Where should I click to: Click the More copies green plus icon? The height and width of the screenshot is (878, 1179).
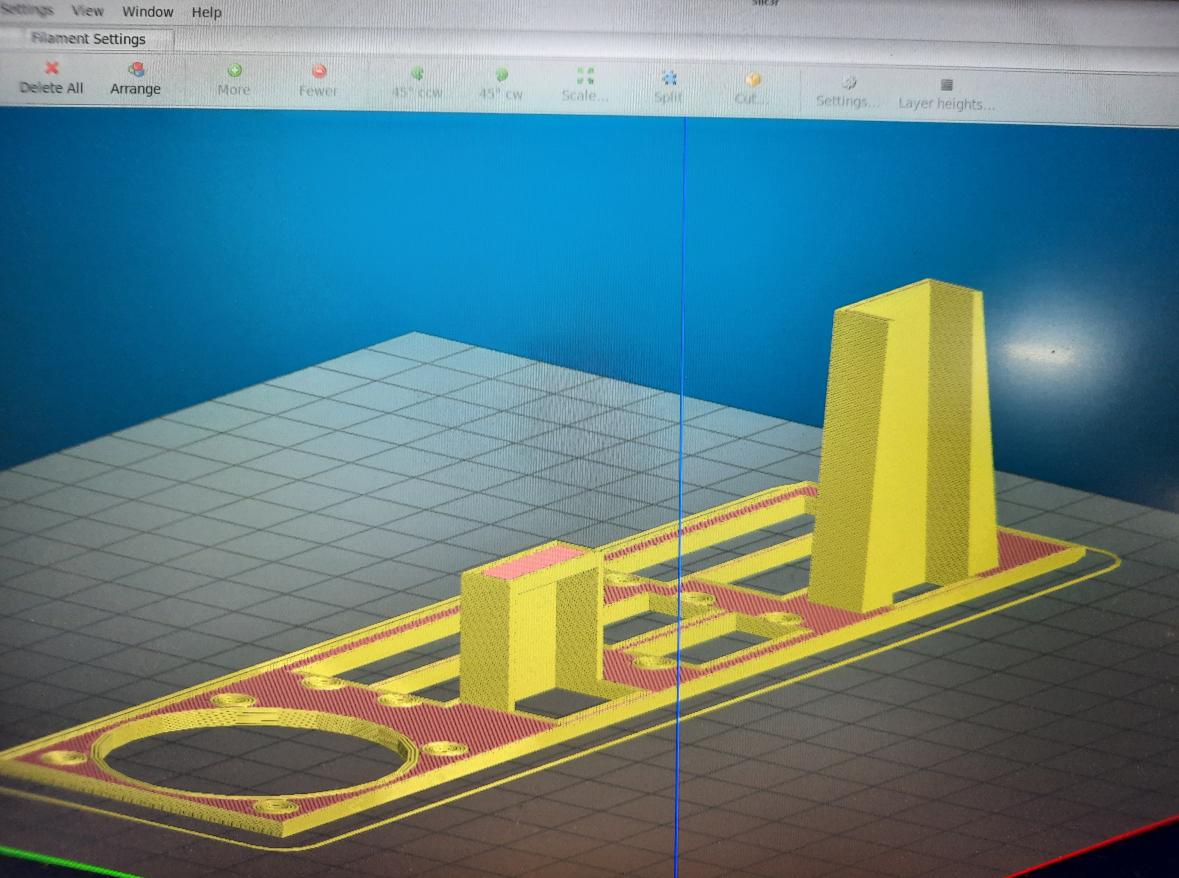(235, 71)
